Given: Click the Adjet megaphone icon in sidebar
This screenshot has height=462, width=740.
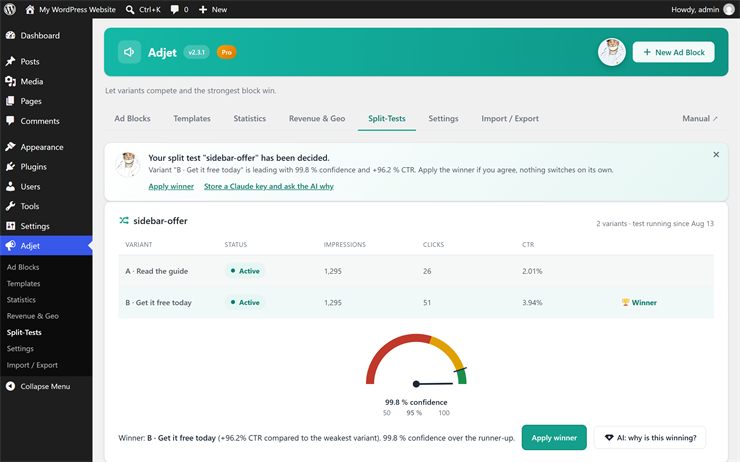Looking at the screenshot, I should 10,245.
